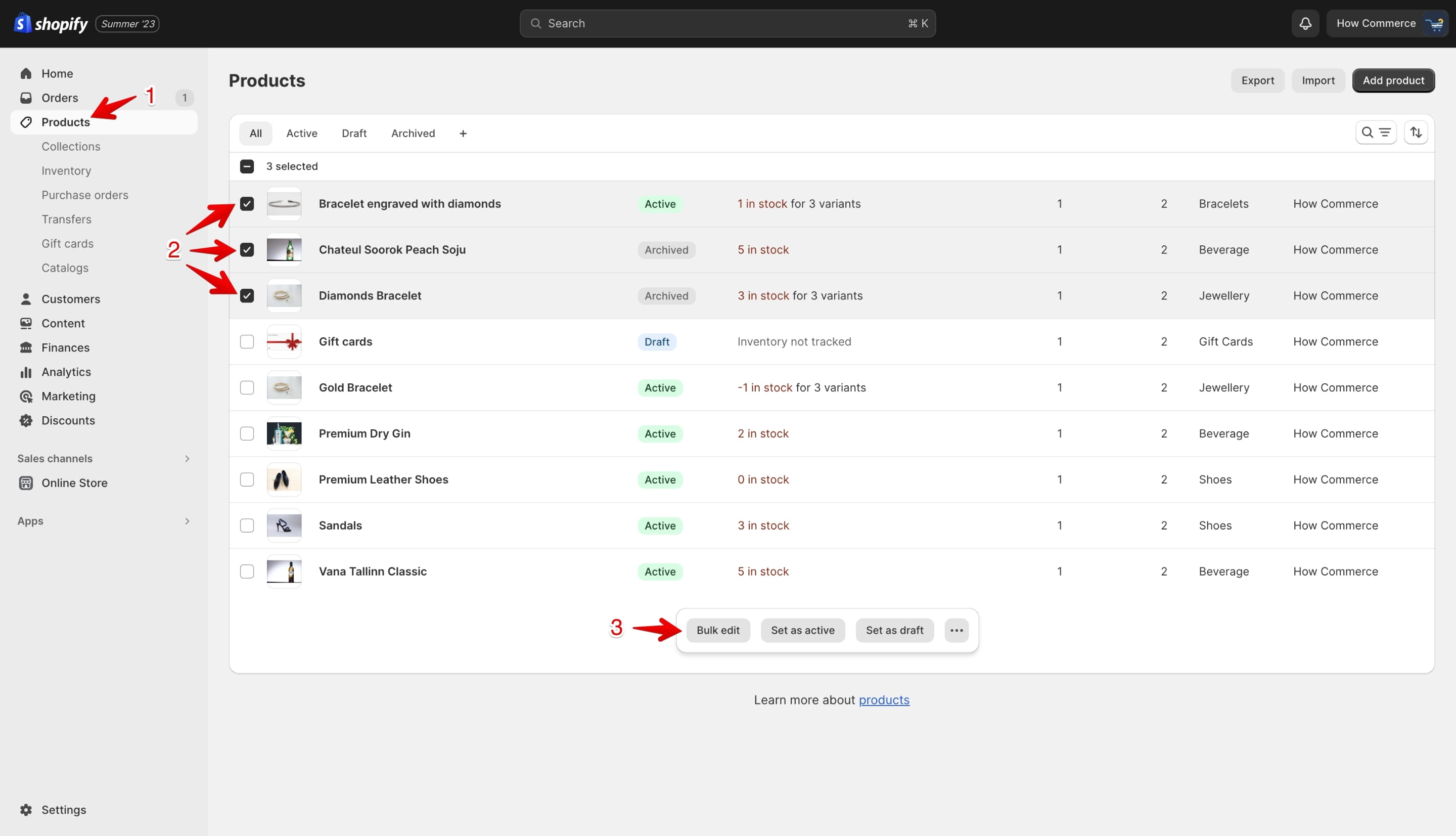Click Set as active button
This screenshot has height=836, width=1456.
point(803,631)
